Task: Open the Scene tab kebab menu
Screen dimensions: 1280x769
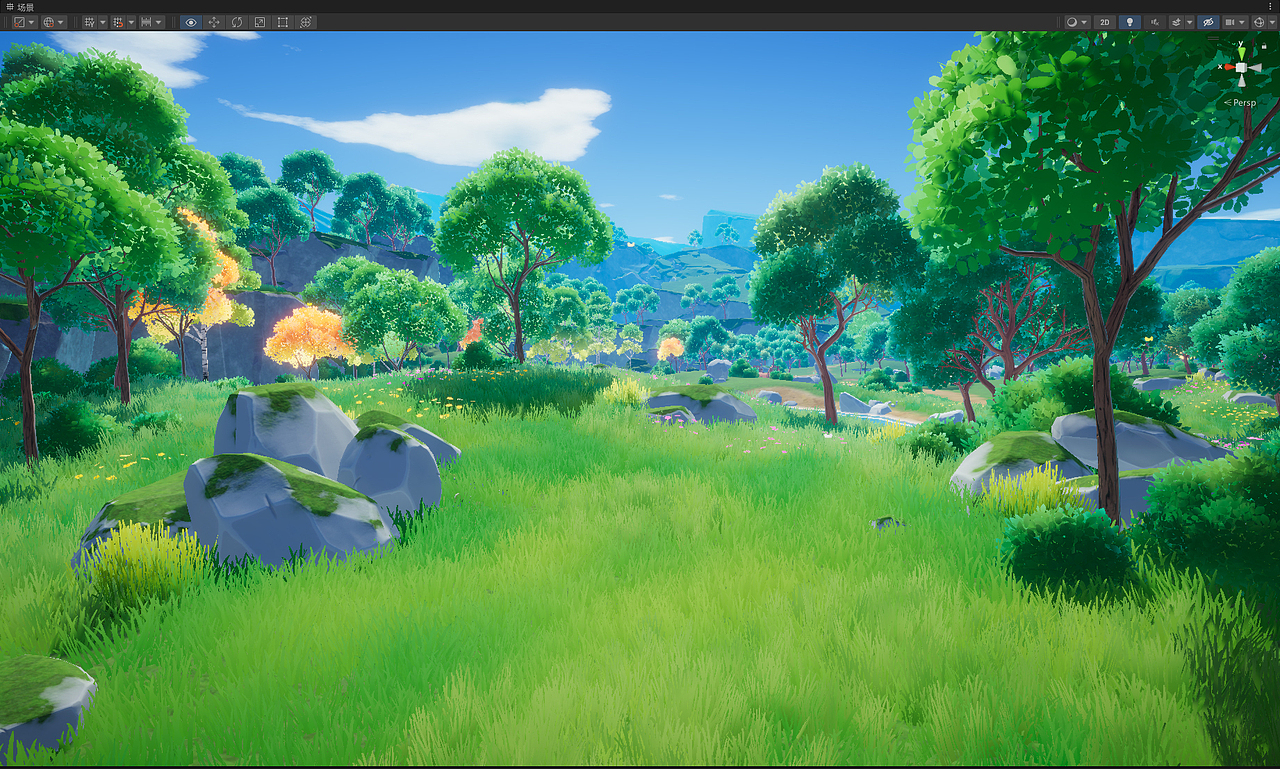Action: [x=1271, y=6]
